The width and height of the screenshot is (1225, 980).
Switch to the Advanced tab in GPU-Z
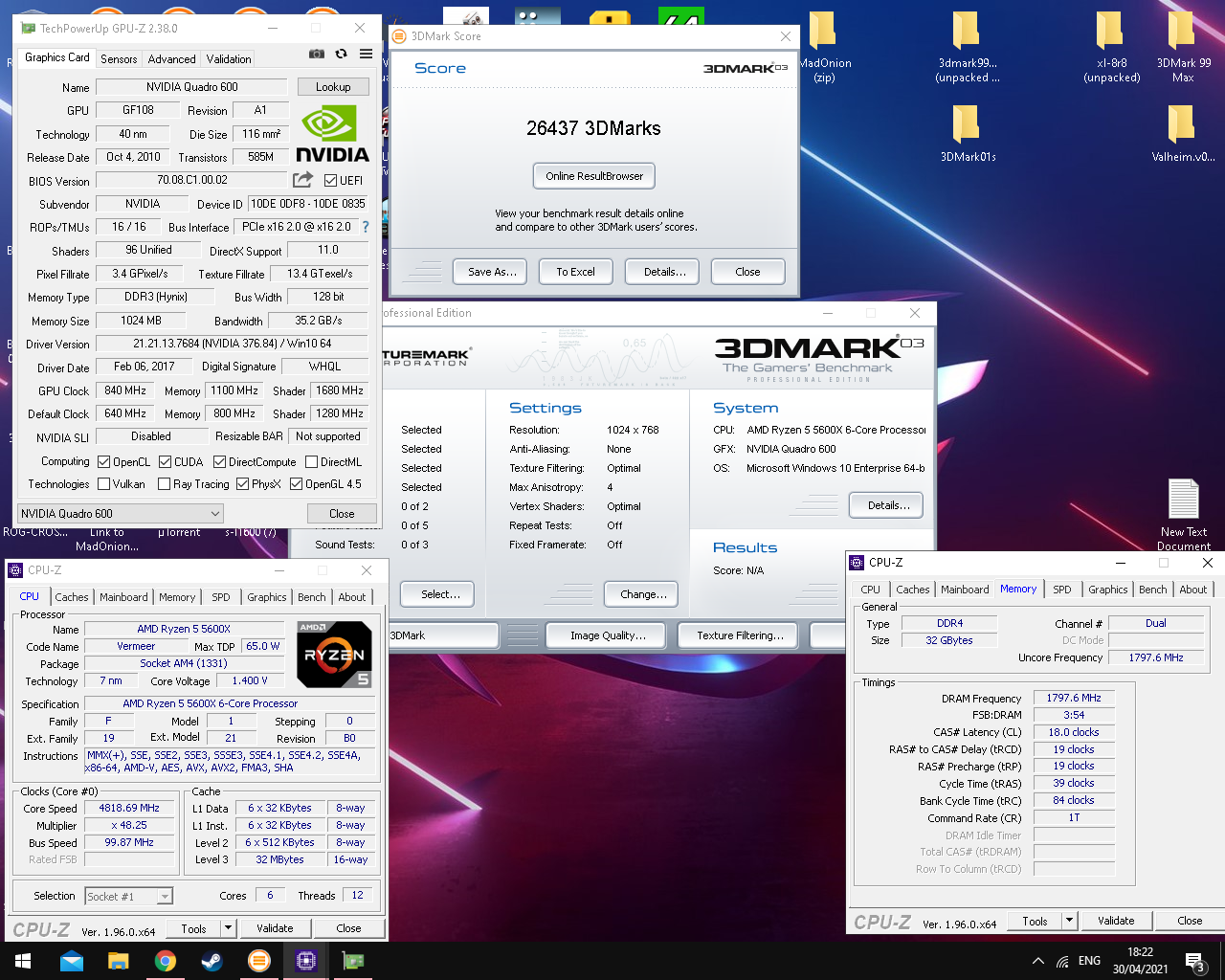point(171,59)
